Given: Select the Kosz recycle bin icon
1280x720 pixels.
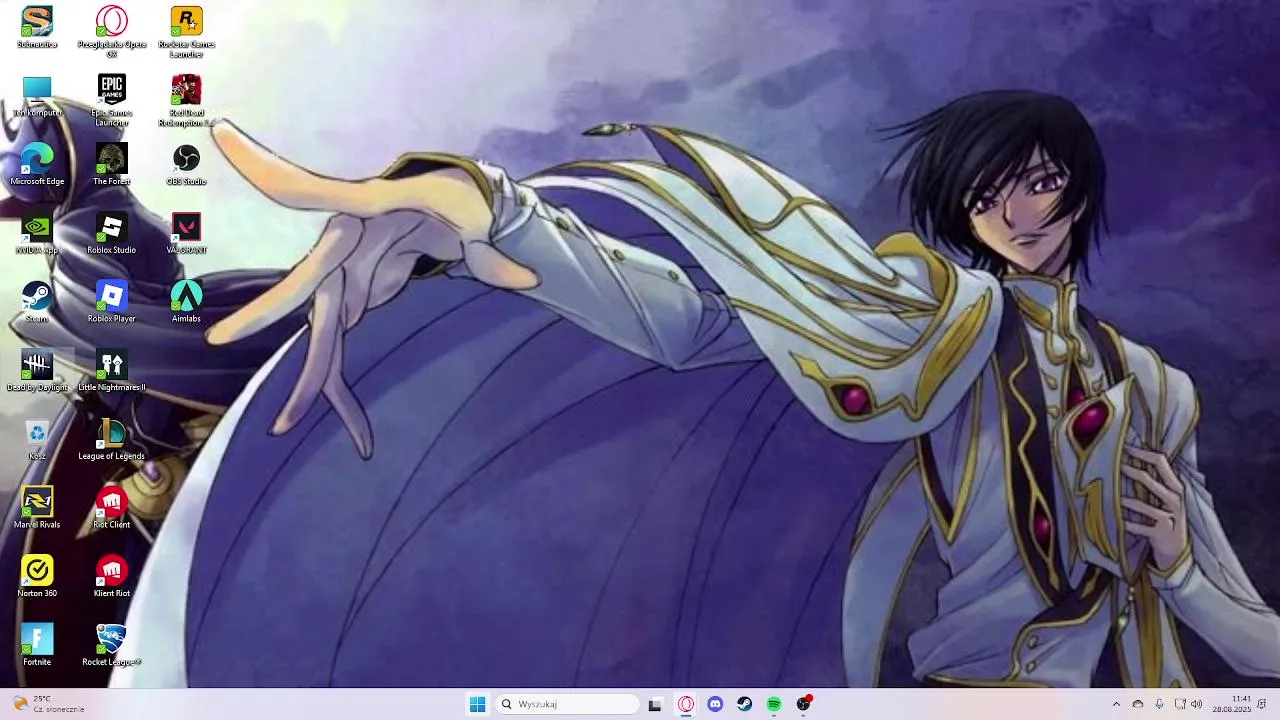Looking at the screenshot, I should tap(37, 439).
